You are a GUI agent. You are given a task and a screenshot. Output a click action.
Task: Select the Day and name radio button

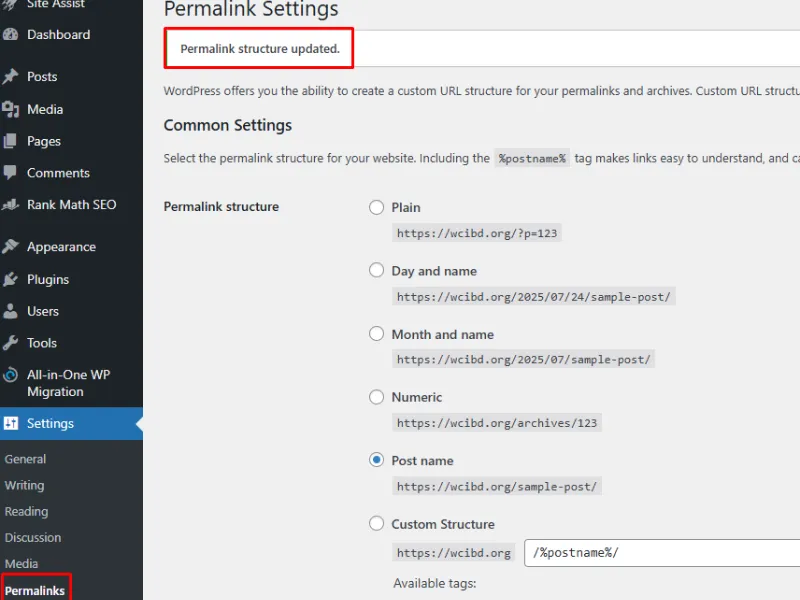point(377,270)
